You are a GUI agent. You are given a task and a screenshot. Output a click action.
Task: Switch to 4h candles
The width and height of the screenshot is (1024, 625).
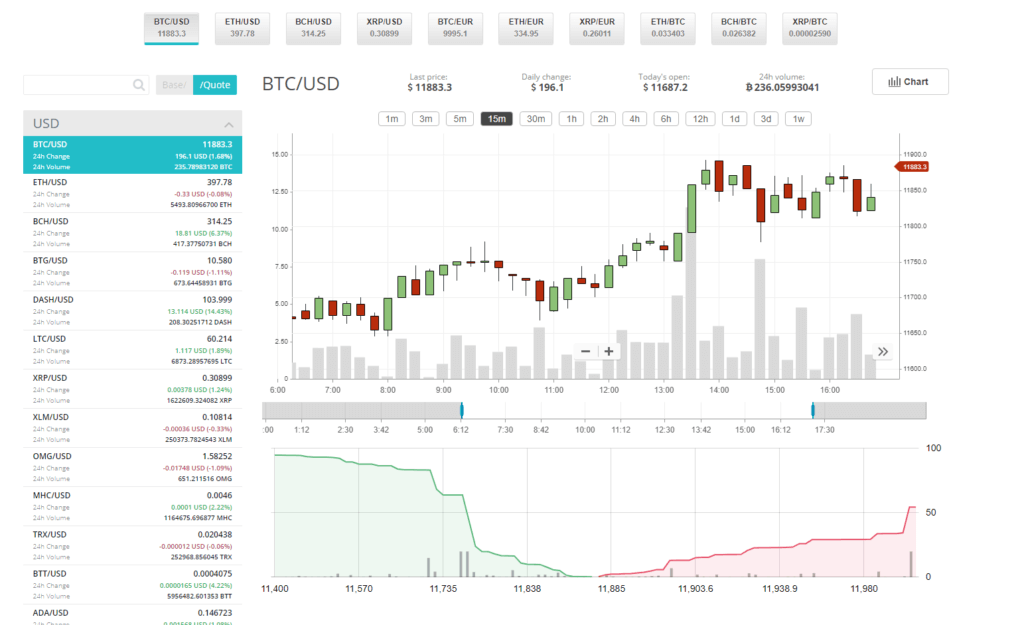coord(634,119)
